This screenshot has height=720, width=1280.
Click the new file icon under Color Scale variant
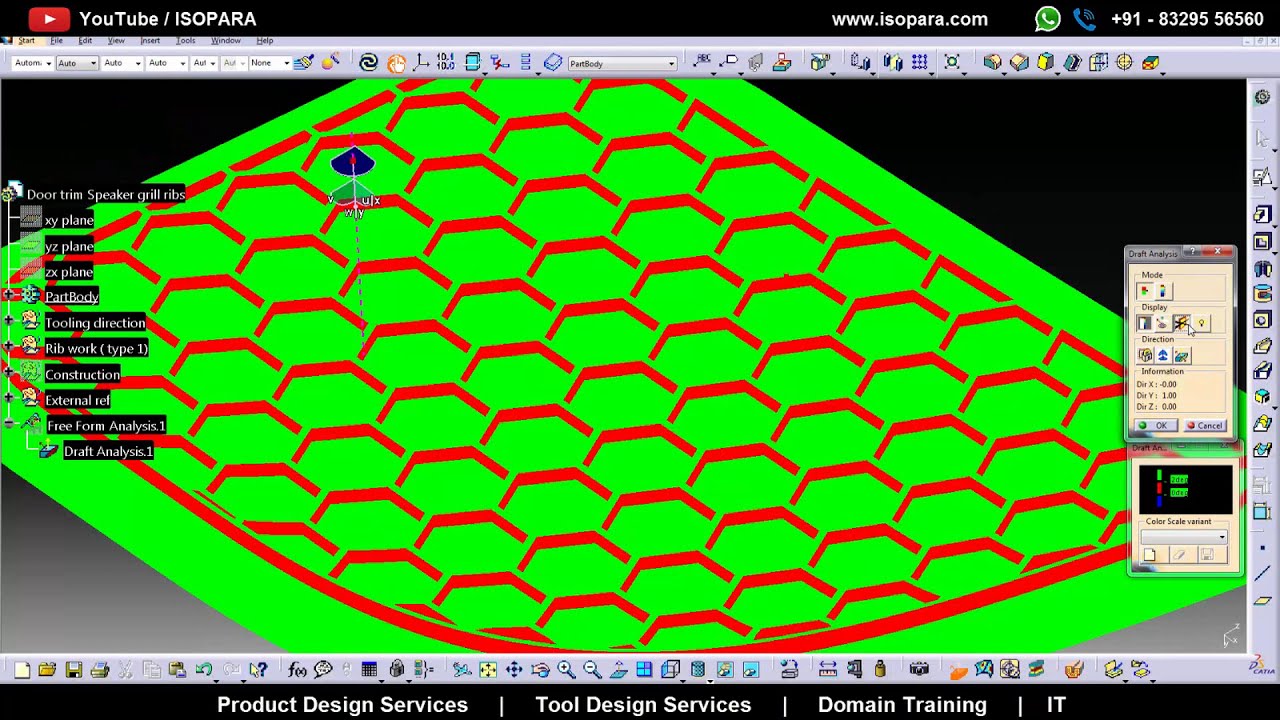[x=1149, y=556]
